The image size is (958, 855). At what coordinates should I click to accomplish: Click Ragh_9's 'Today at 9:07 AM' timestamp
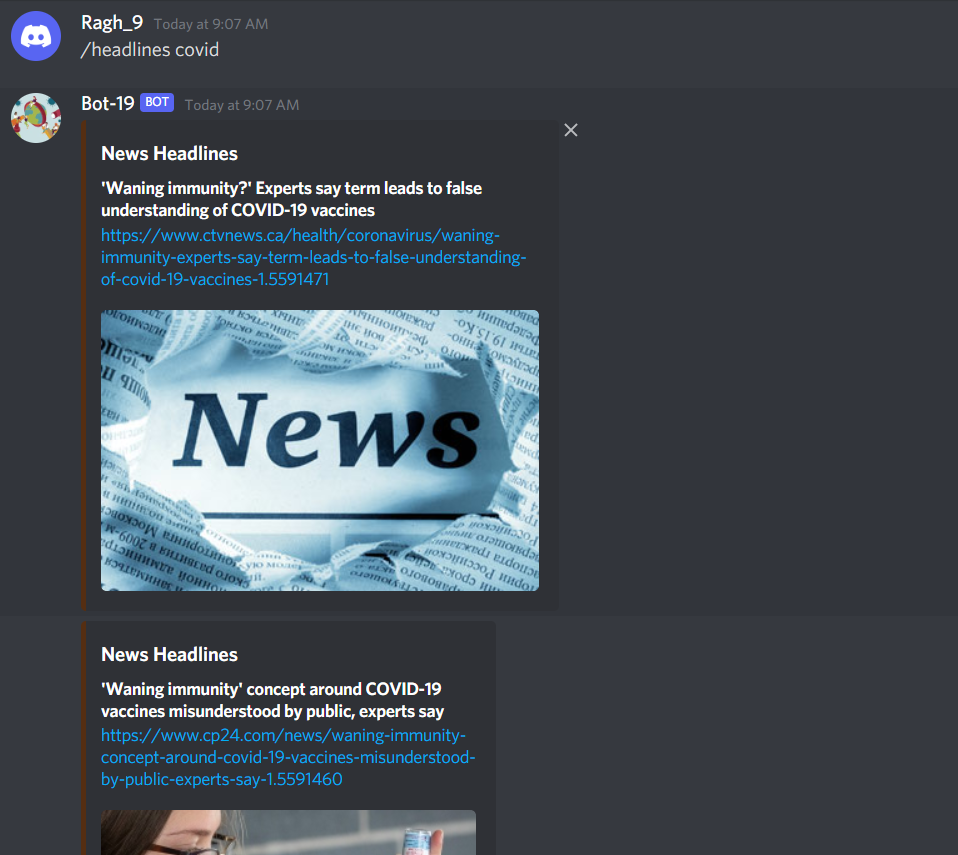211,24
